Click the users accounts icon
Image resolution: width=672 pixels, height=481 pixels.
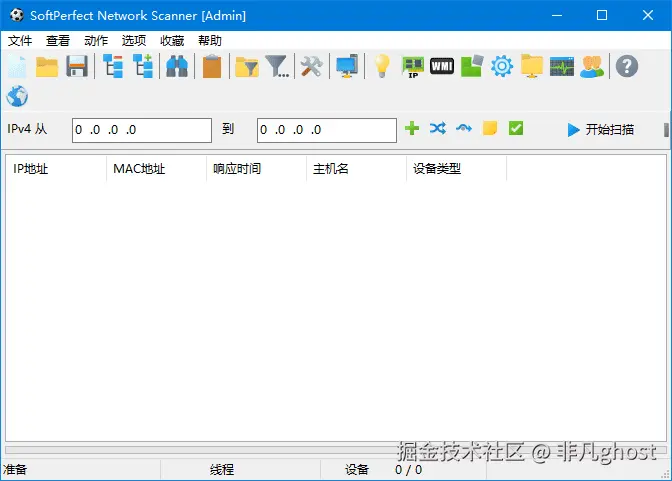592,66
